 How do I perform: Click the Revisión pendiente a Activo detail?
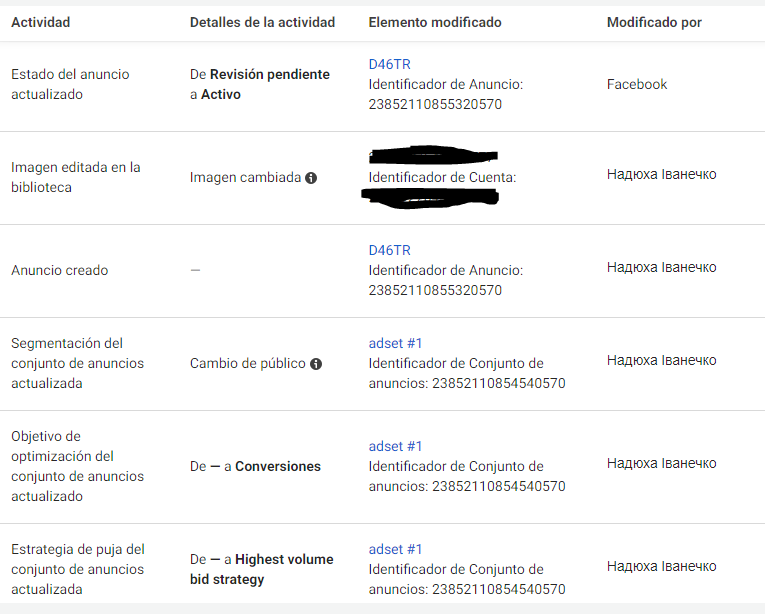pyautogui.click(x=260, y=84)
